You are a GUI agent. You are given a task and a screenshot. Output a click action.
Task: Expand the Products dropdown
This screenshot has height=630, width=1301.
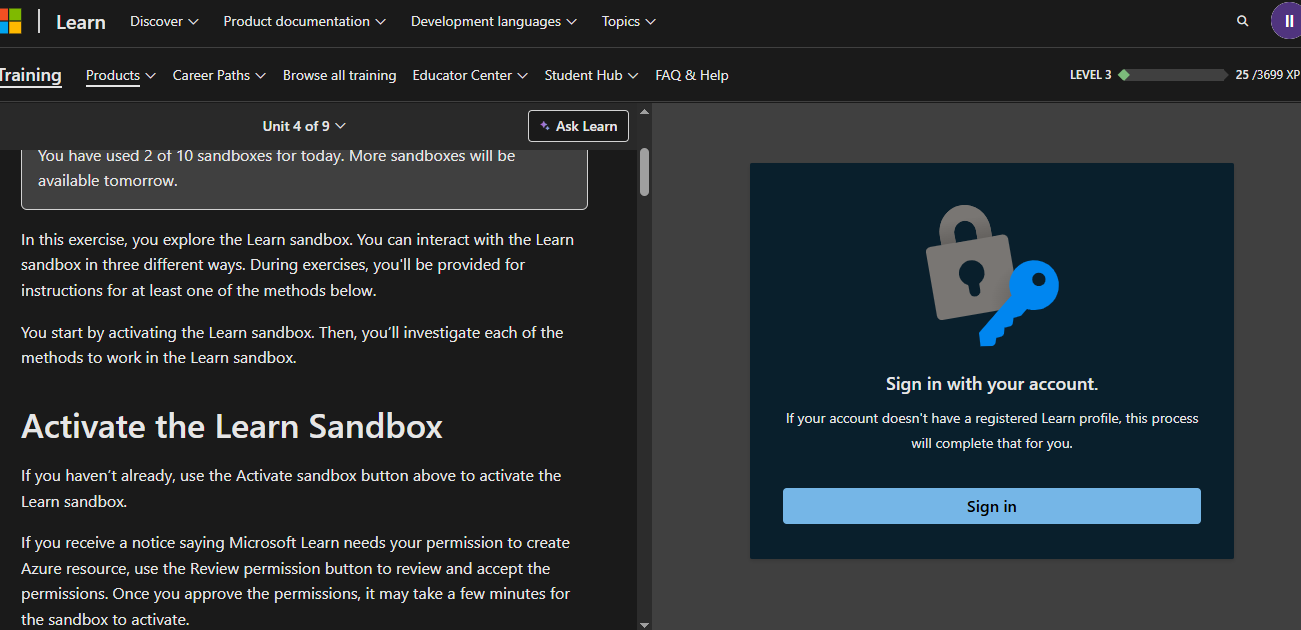(x=121, y=75)
